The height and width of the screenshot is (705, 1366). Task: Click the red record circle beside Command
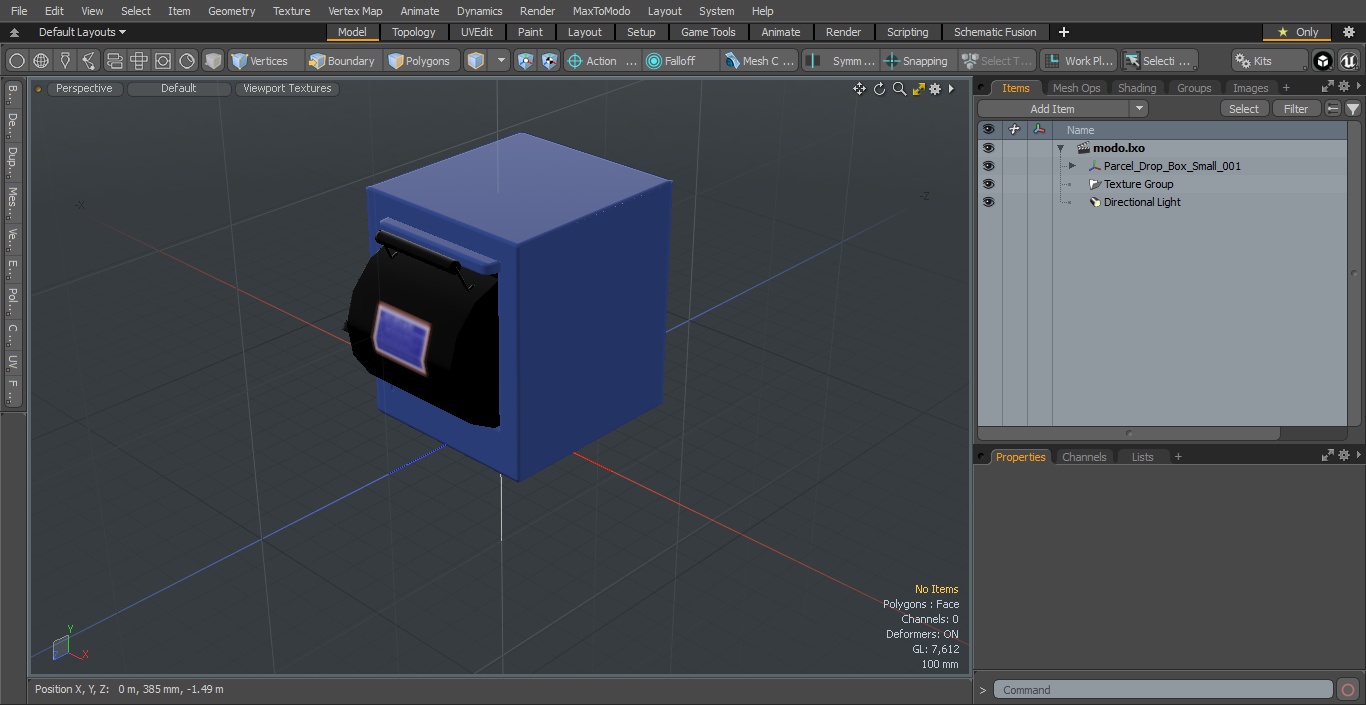(1348, 690)
